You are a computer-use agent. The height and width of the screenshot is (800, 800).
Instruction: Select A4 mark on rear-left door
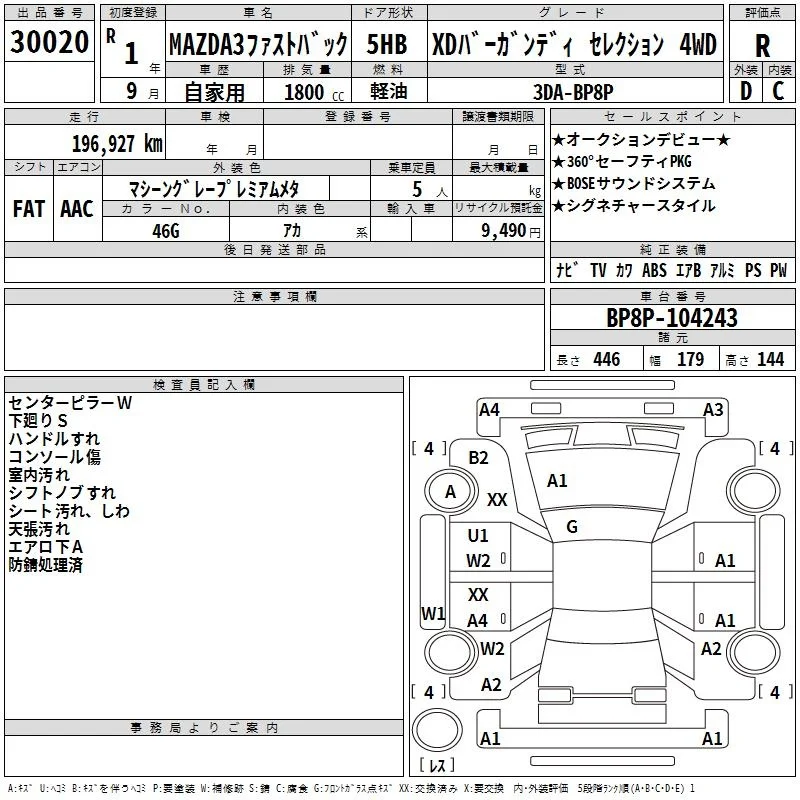click(x=478, y=621)
